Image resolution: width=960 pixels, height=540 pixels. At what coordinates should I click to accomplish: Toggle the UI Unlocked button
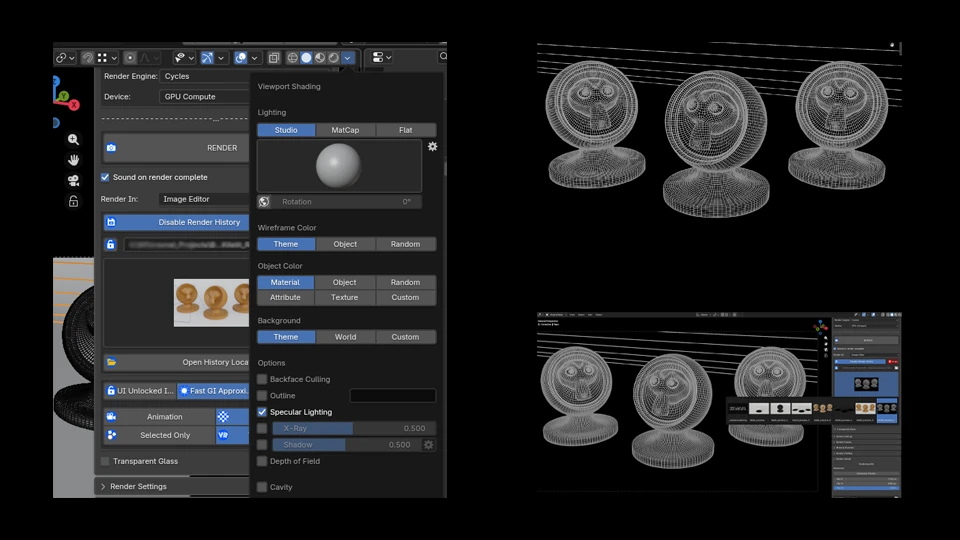[140, 391]
